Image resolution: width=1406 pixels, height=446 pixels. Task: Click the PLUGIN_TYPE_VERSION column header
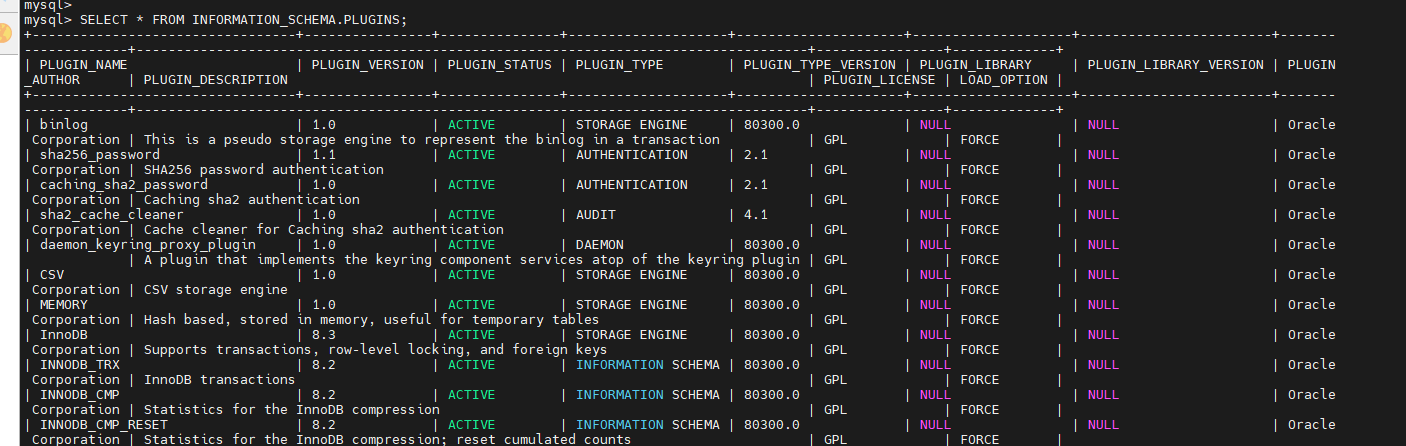820,65
